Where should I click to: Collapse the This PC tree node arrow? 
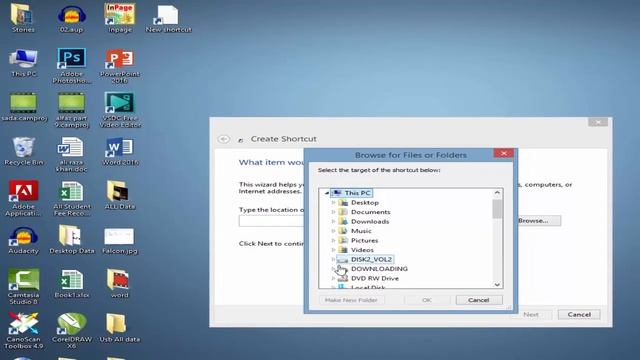(327, 193)
